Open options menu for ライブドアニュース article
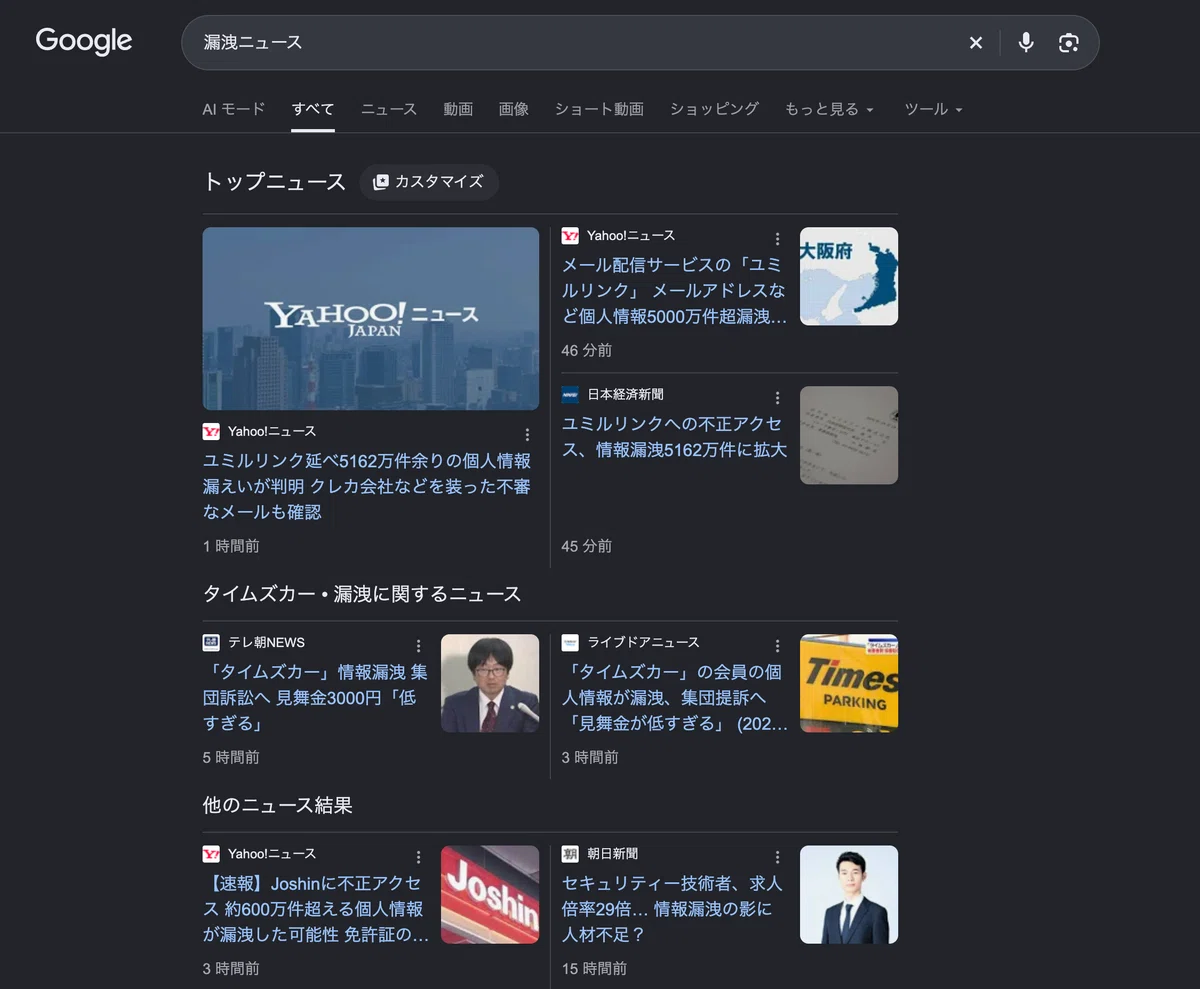 tap(777, 645)
